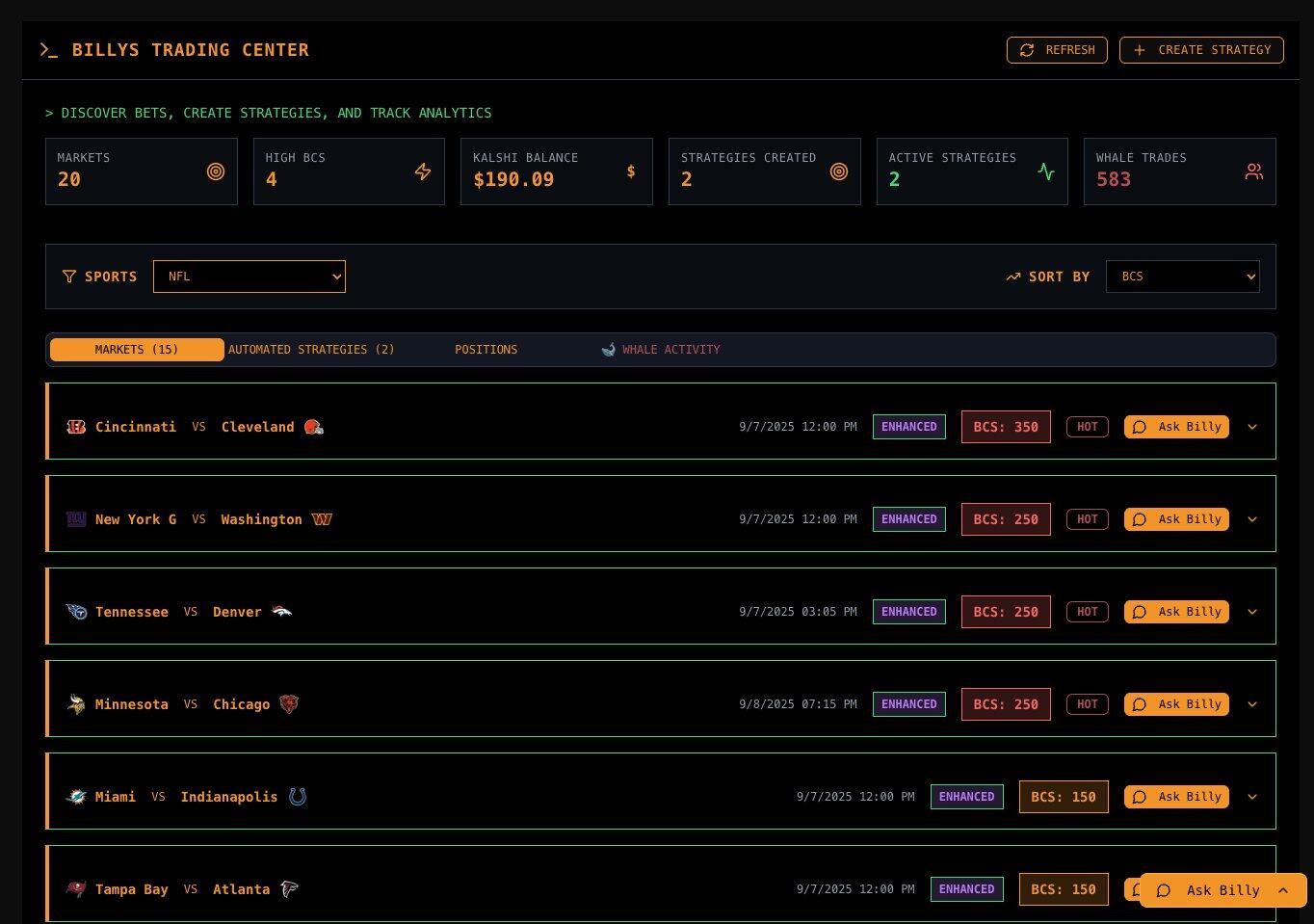
Task: Click the Whale Trades users icon
Action: [x=1253, y=172]
